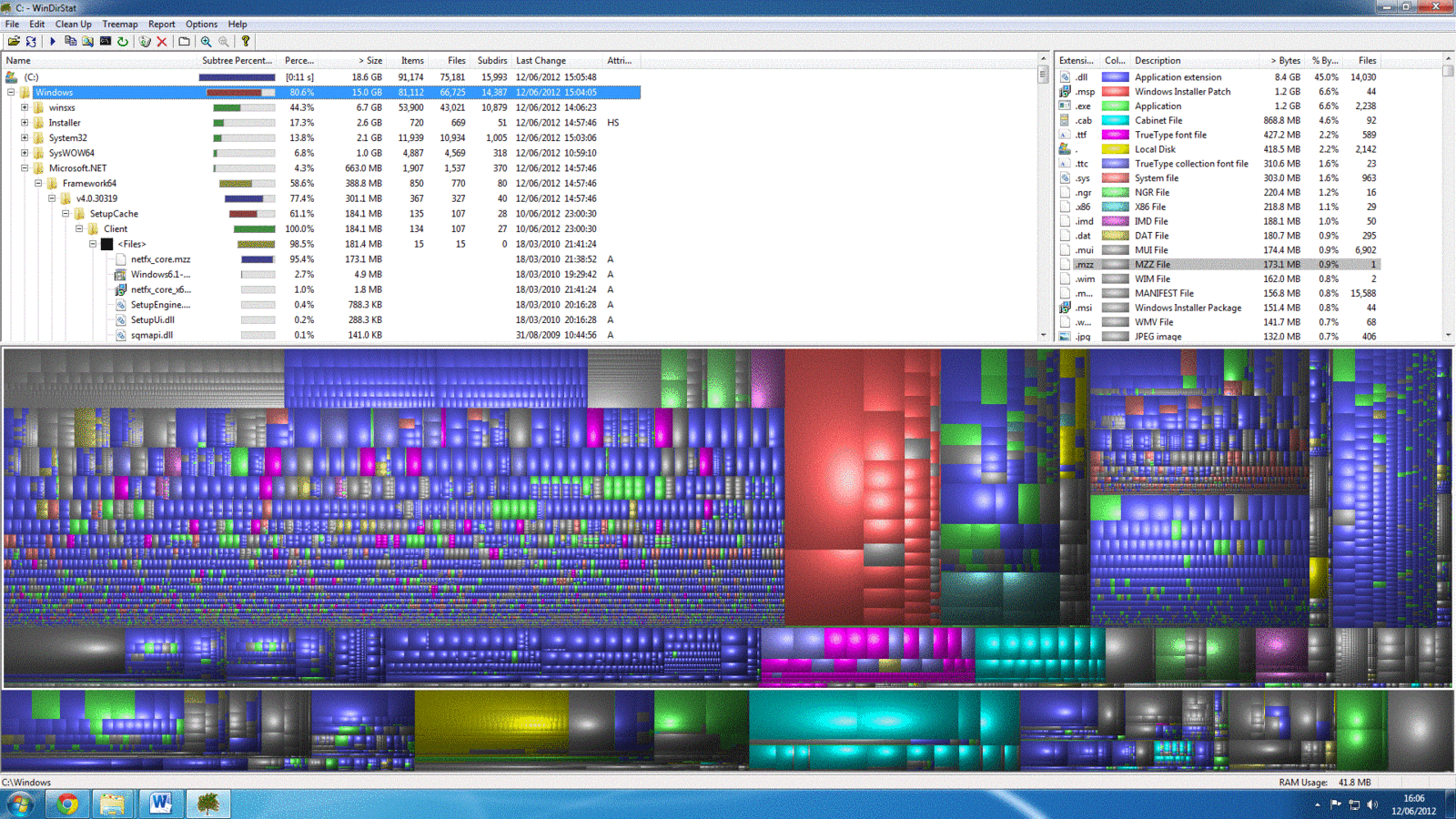Collapse the SetupCache folder node
1456x819 pixels.
coord(66,214)
